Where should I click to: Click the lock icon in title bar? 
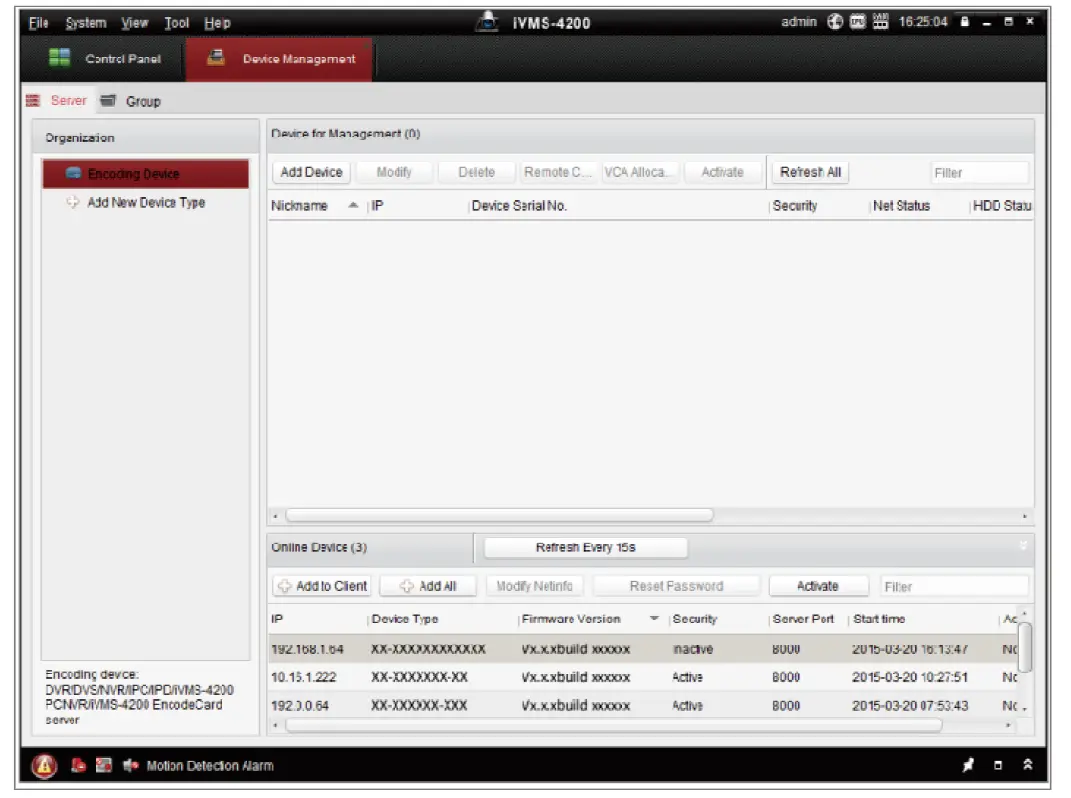pyautogui.click(x=966, y=22)
